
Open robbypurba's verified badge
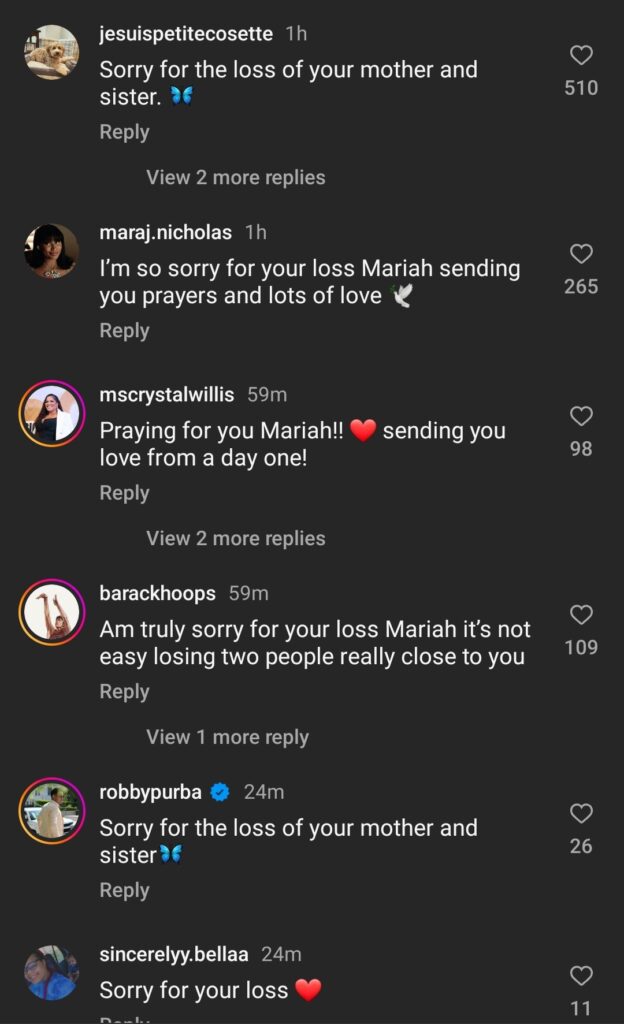tap(221, 792)
